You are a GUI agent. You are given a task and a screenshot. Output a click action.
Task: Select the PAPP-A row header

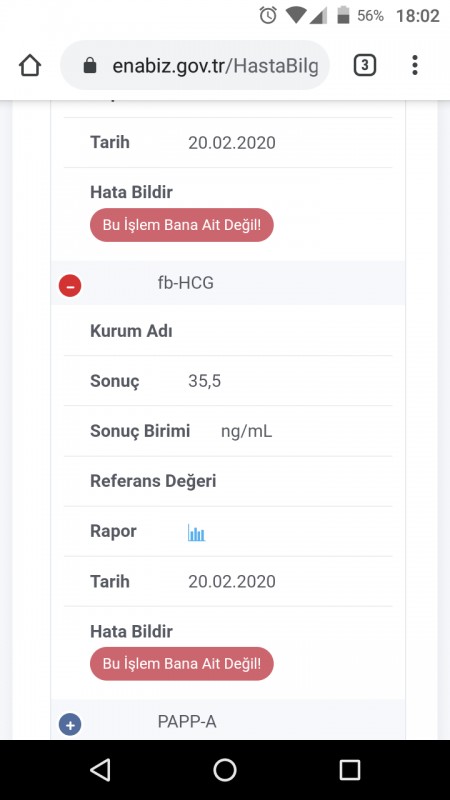[x=228, y=720]
